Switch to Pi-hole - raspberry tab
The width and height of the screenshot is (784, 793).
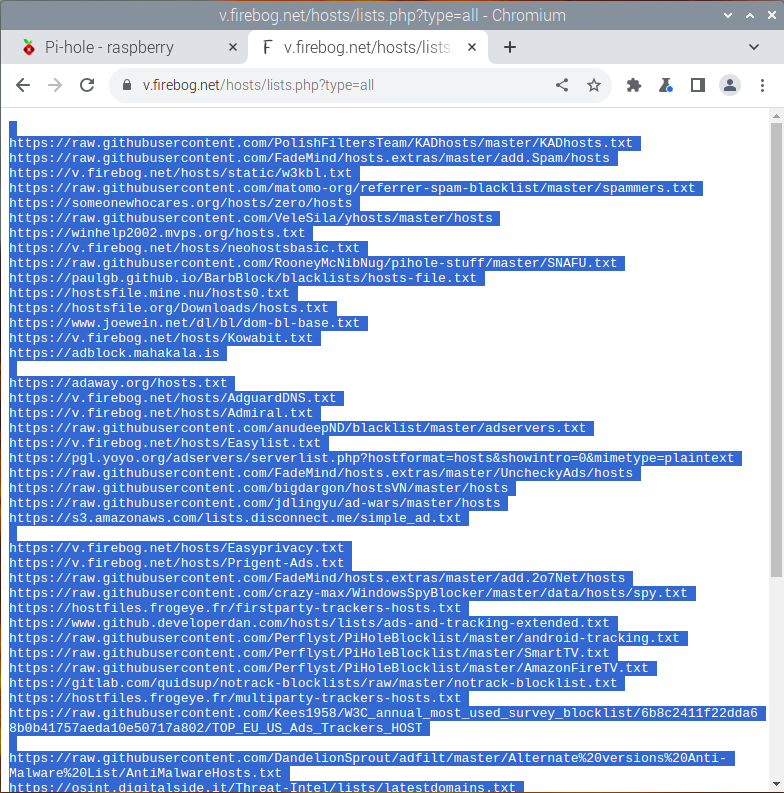[x=124, y=47]
